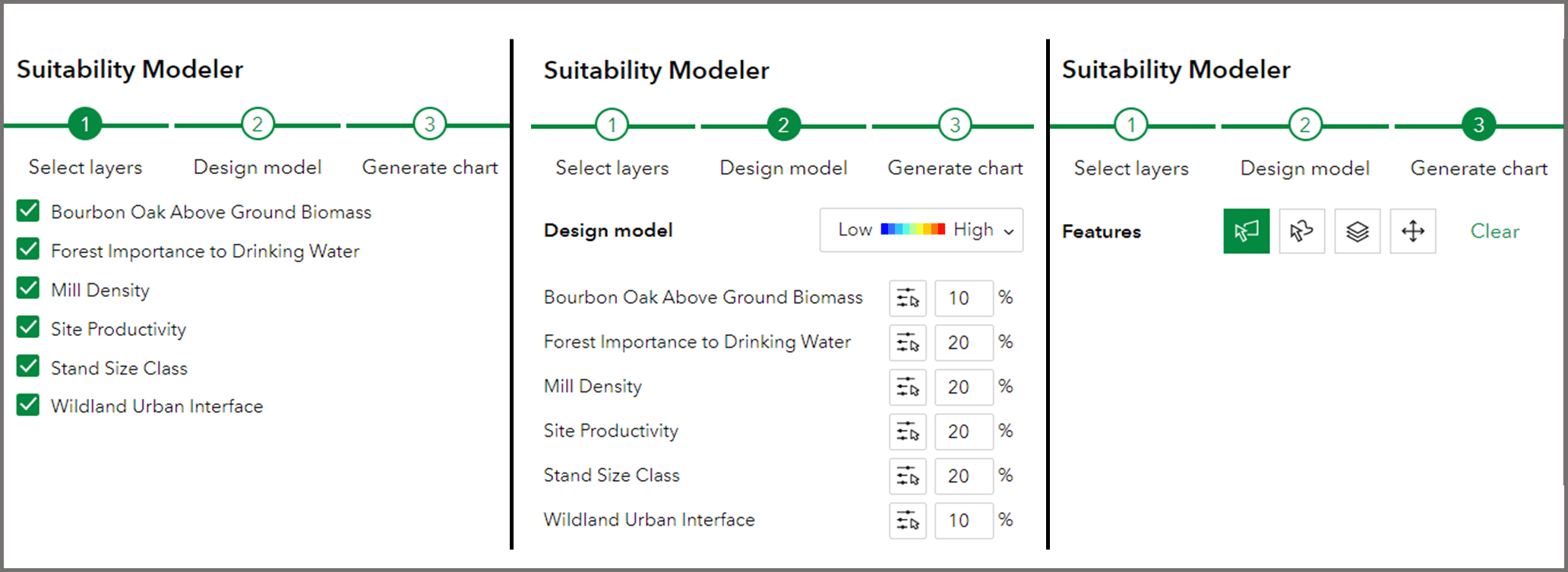
Task: Toggle the Wildland Urban Interface checkbox
Action: pos(28,405)
